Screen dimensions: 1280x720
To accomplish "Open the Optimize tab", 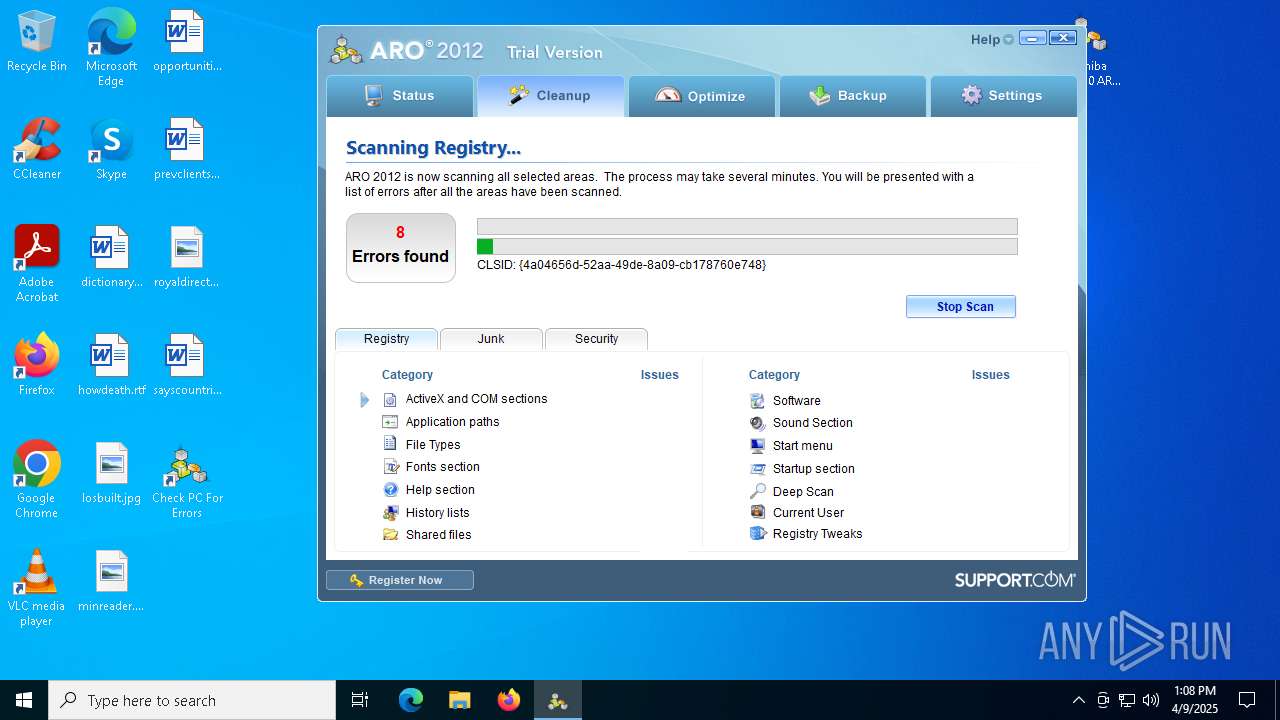I will click(702, 96).
